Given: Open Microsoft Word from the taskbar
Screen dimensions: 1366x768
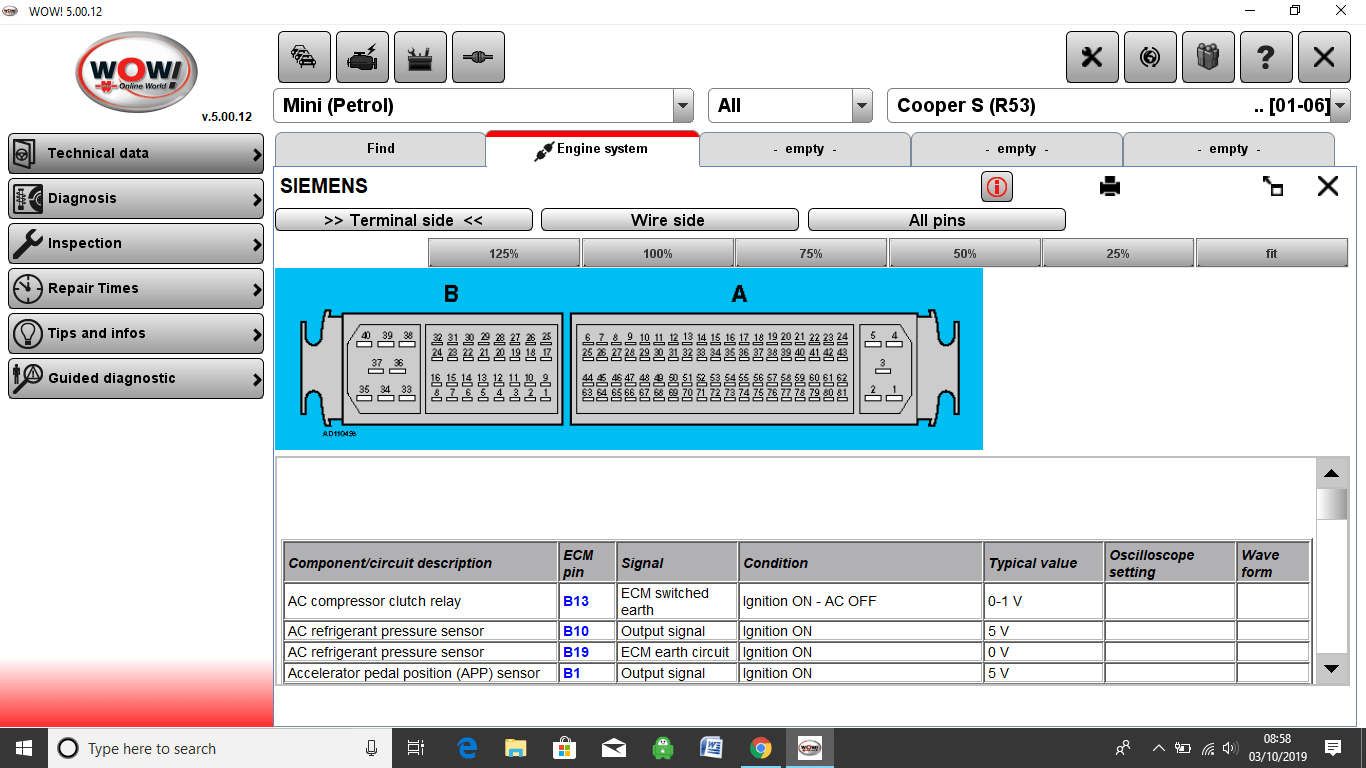Looking at the screenshot, I should pyautogui.click(x=712, y=748).
